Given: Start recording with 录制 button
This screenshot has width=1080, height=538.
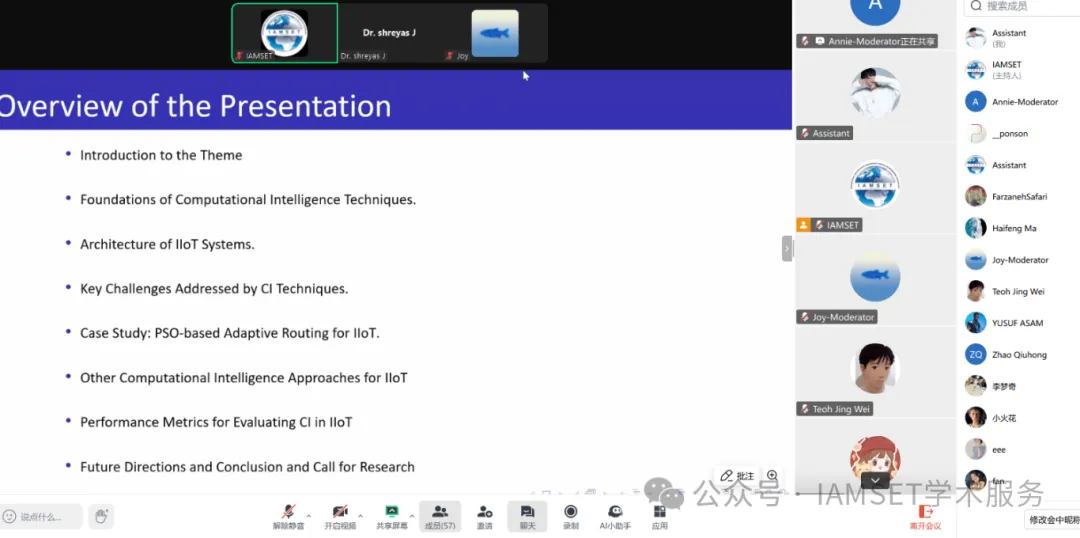Looking at the screenshot, I should (x=570, y=517).
